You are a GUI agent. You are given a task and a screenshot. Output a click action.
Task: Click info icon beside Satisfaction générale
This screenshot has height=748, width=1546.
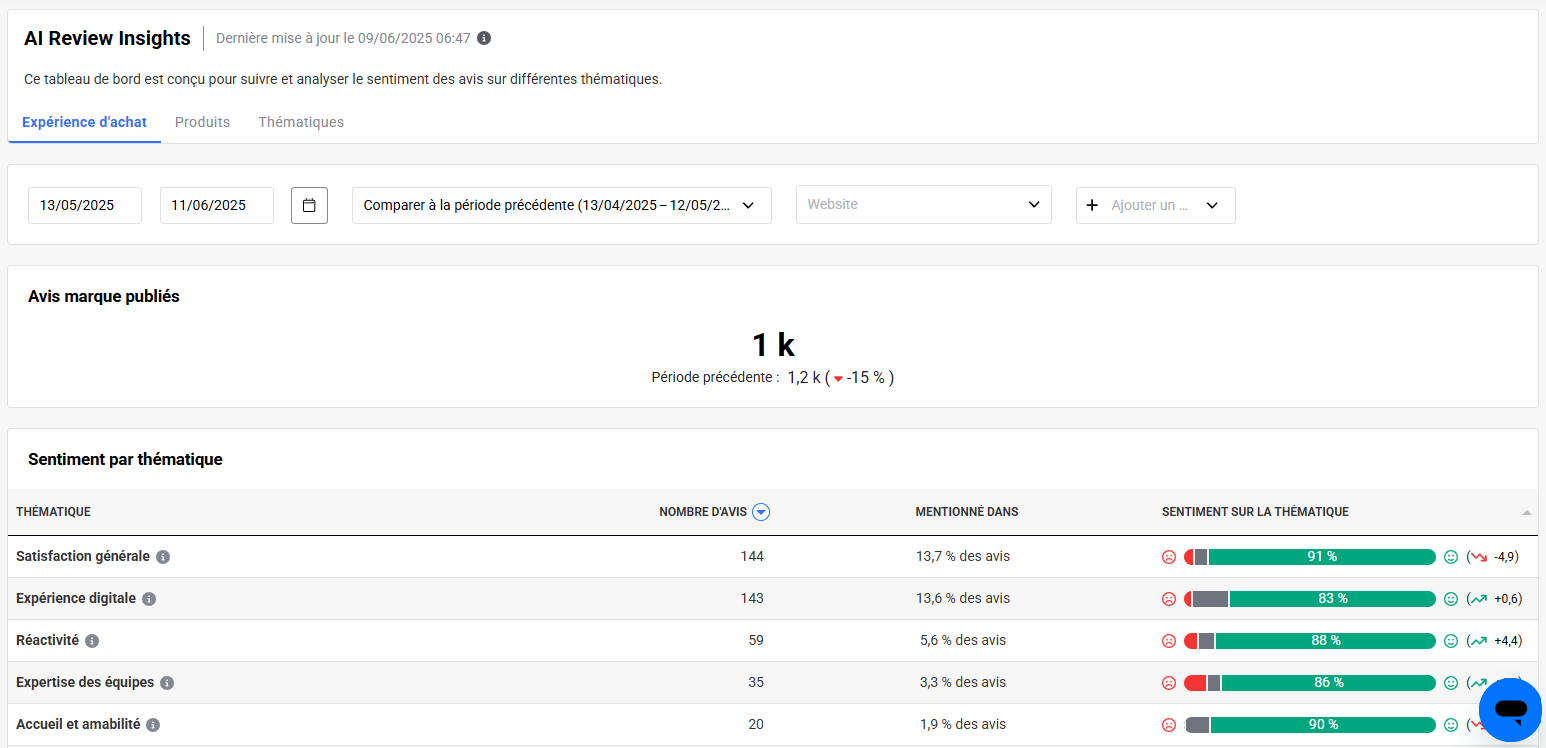point(163,557)
